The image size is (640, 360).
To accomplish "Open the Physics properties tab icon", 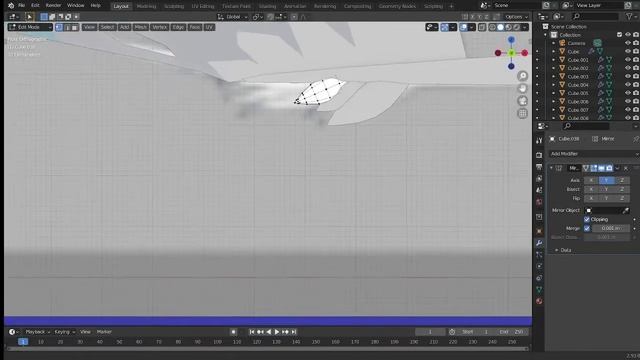I will click(x=539, y=266).
